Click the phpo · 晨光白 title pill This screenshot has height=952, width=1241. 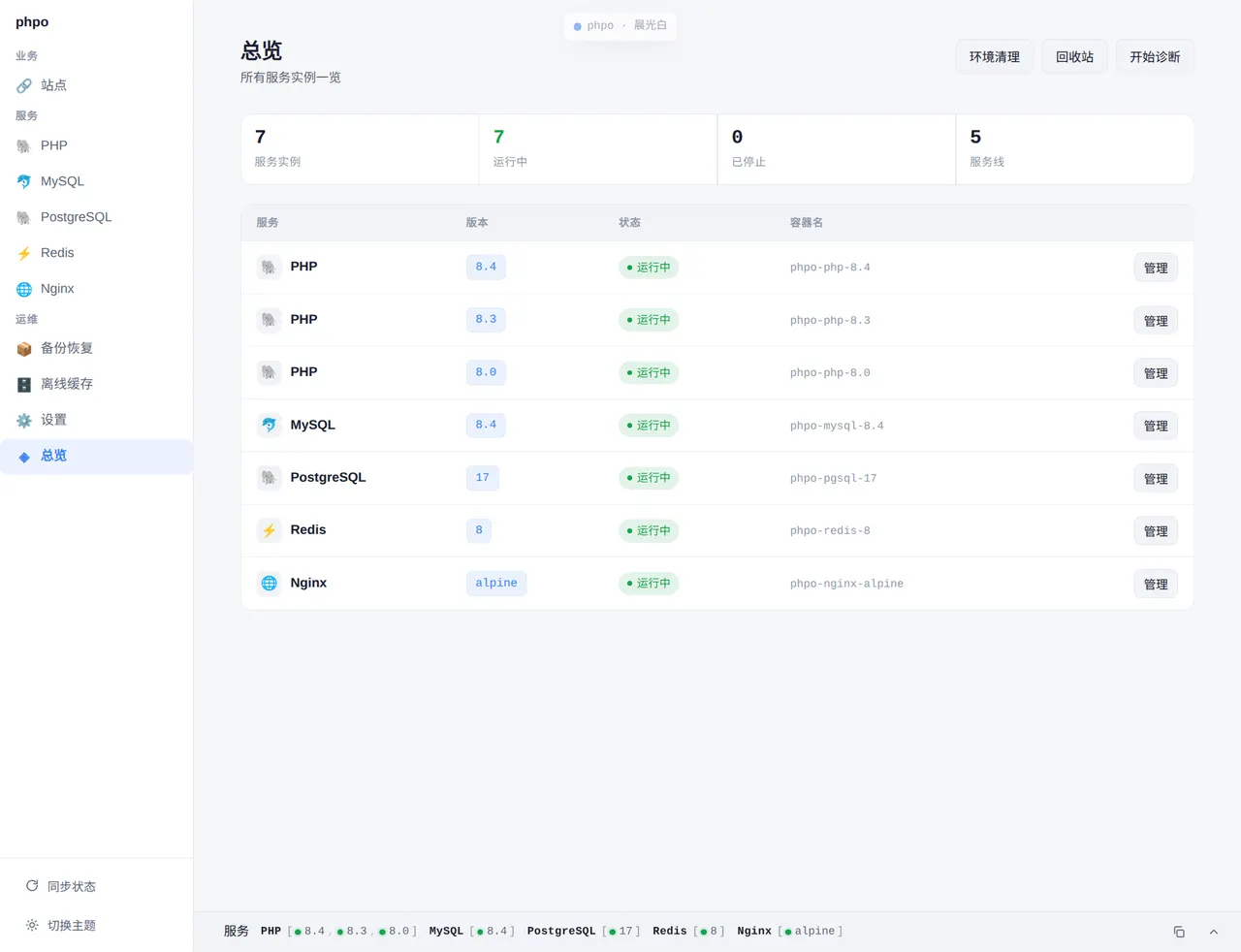620,25
